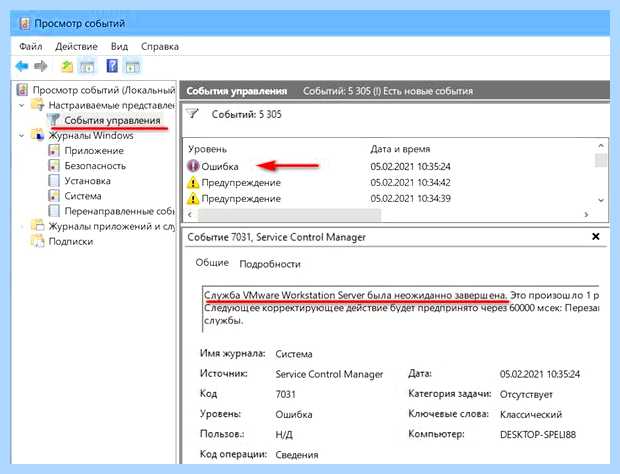Click the Up one level folder icon
This screenshot has height=474, width=620.
click(67, 66)
